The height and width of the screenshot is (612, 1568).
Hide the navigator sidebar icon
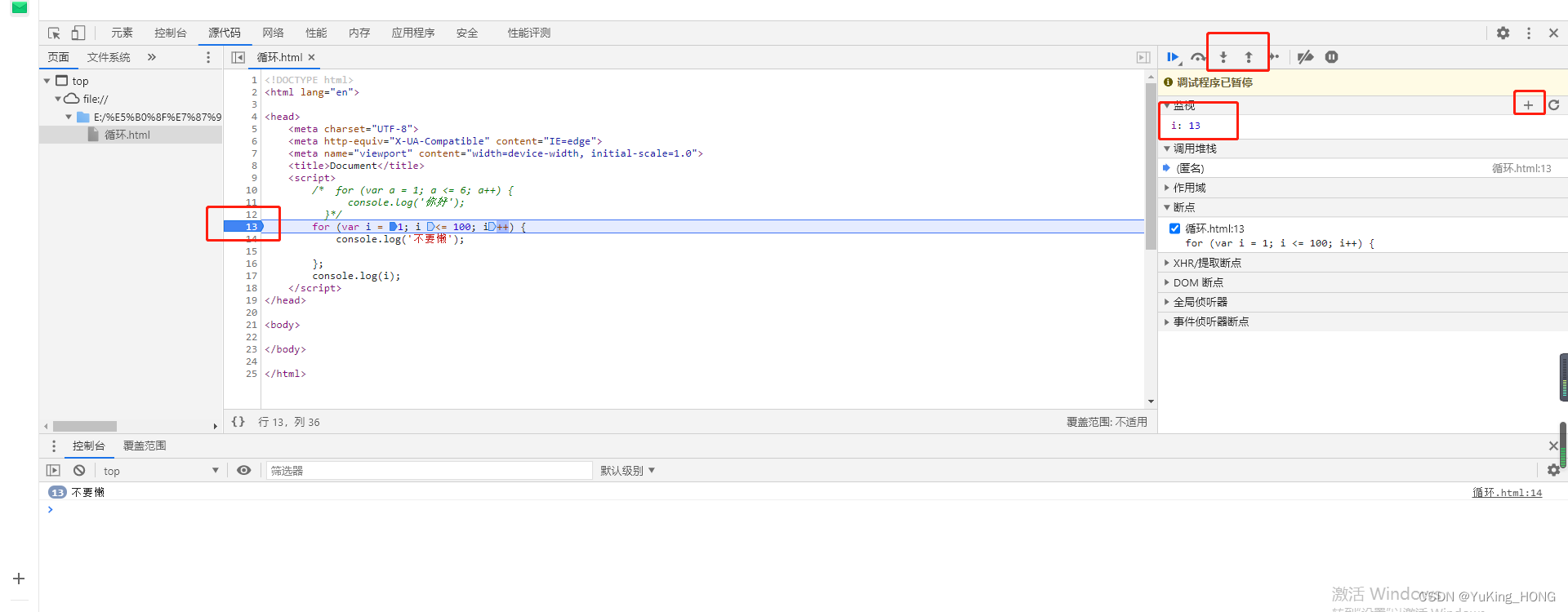coord(238,57)
